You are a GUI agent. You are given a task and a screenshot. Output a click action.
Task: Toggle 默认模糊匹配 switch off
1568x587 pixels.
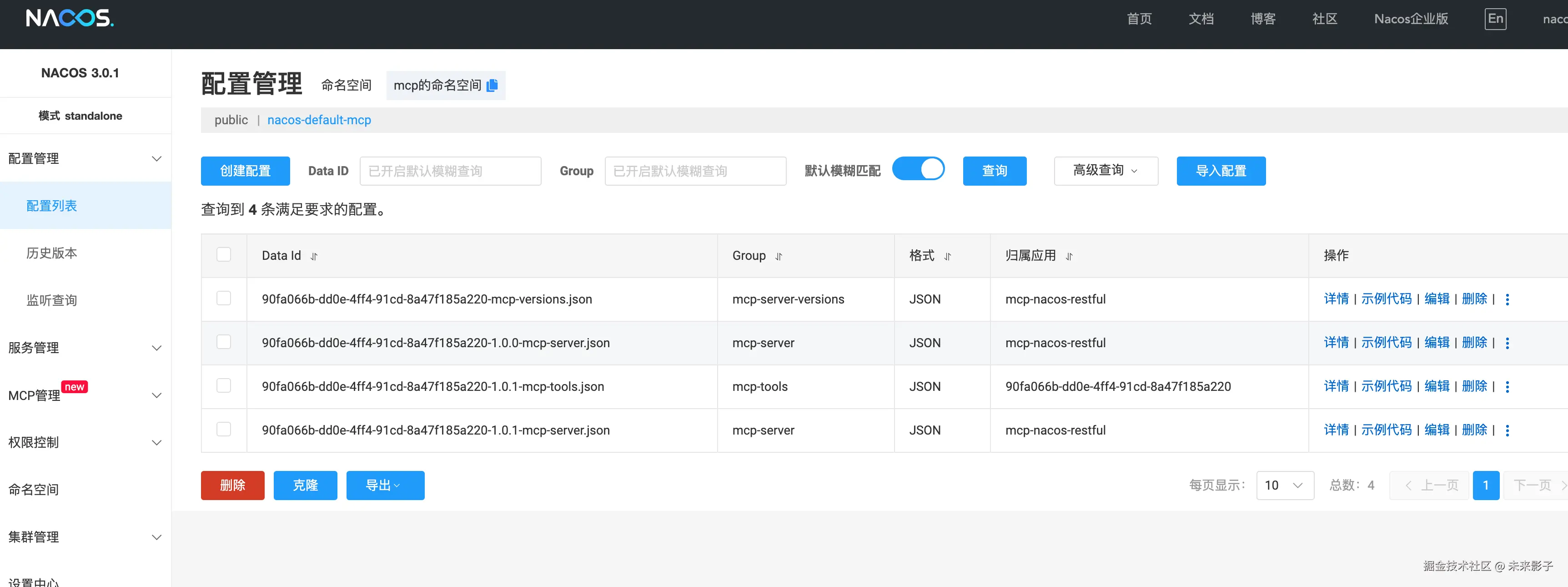918,169
